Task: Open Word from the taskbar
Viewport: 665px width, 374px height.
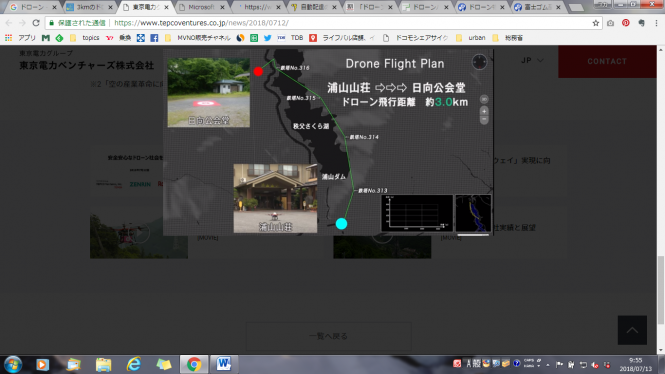Action: click(223, 364)
